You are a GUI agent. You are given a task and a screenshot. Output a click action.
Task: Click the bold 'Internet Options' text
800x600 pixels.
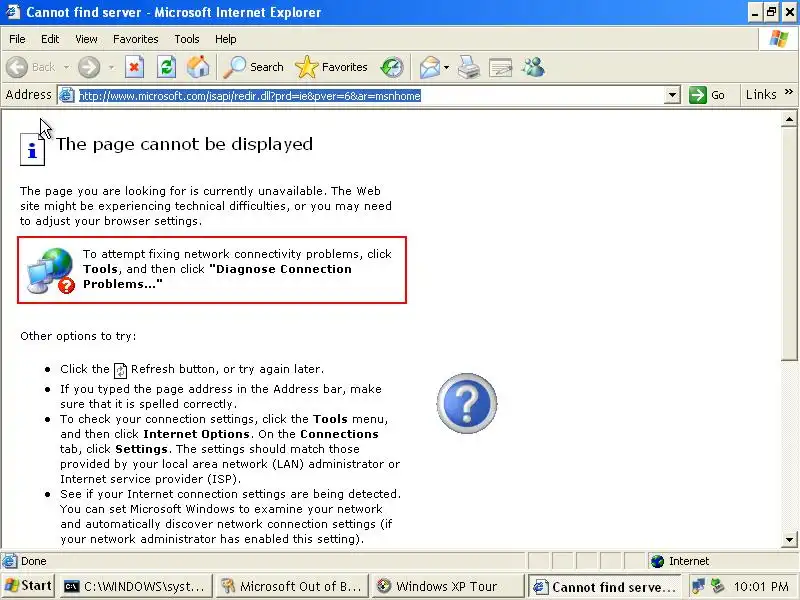196,434
